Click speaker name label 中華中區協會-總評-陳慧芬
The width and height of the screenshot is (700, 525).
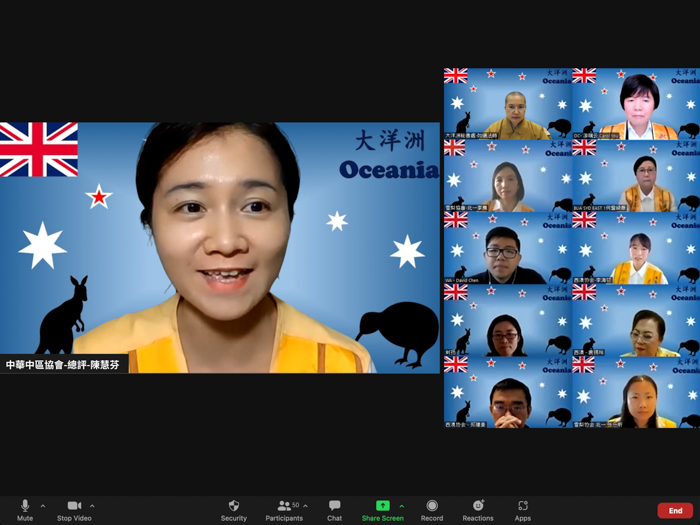pos(63,365)
